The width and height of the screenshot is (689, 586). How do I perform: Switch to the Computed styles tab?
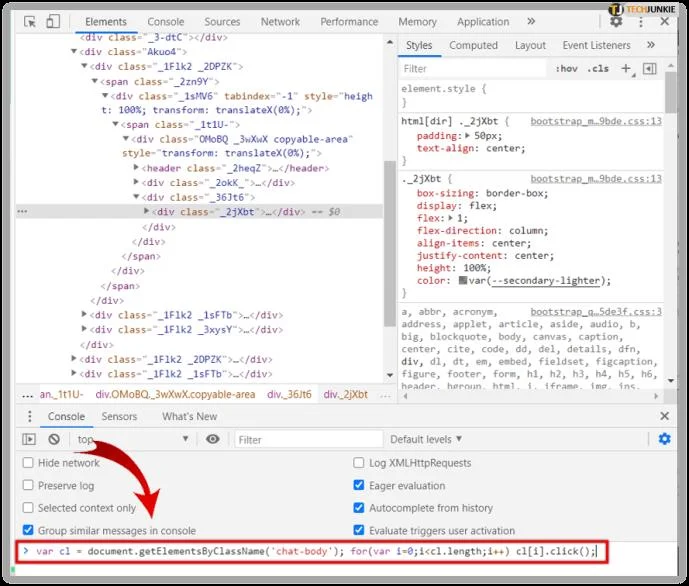tap(473, 45)
